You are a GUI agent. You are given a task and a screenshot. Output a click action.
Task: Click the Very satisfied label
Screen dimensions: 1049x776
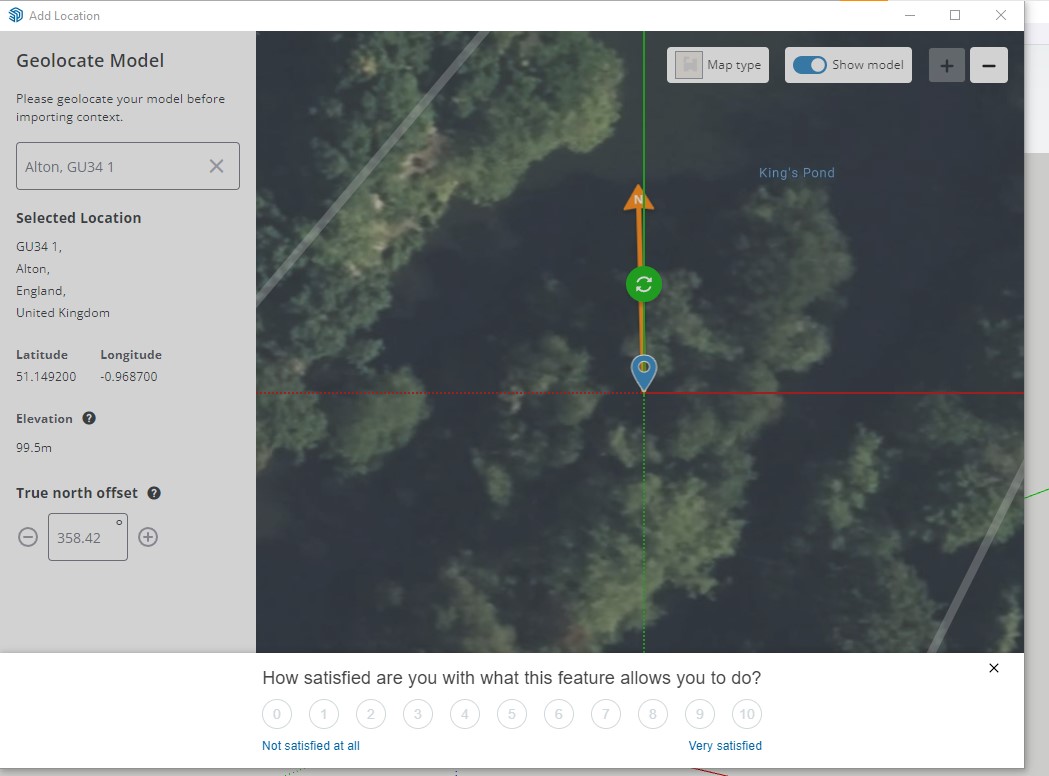(x=725, y=745)
